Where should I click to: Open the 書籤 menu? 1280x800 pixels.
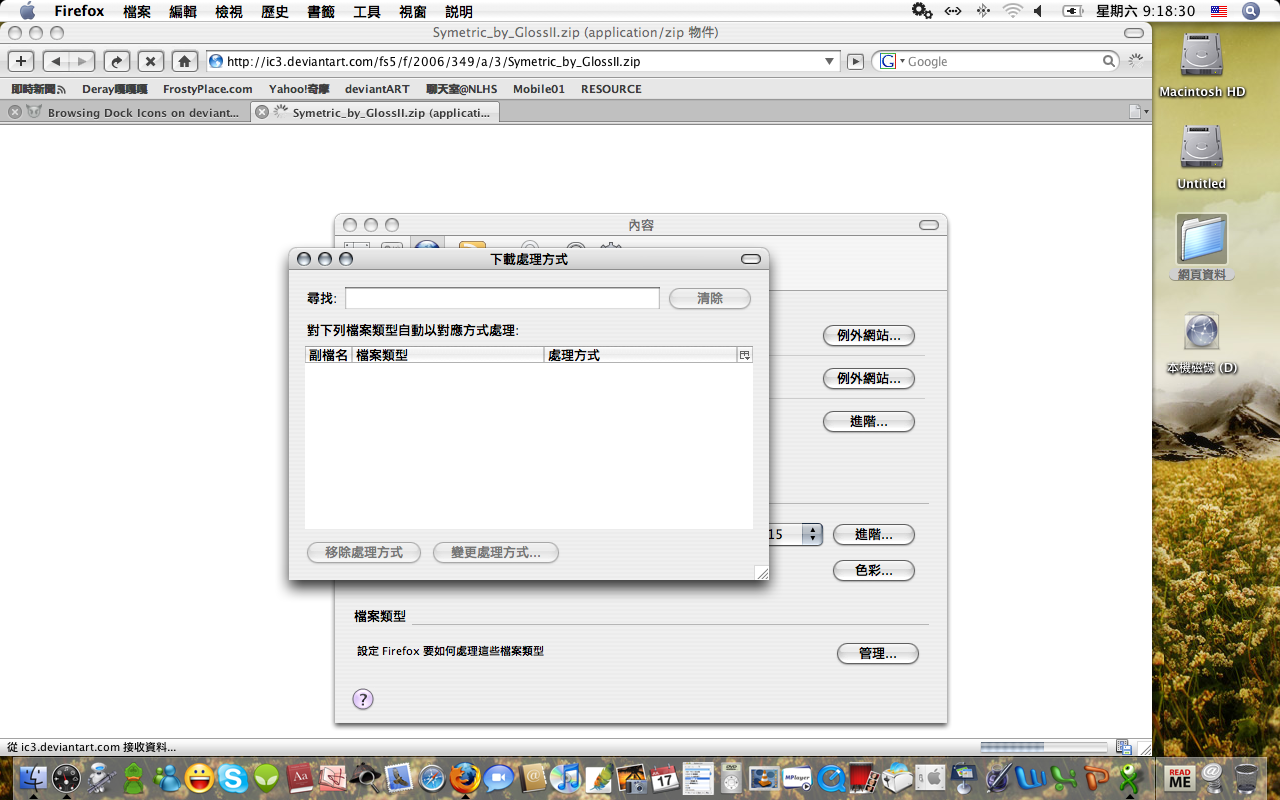click(x=321, y=11)
